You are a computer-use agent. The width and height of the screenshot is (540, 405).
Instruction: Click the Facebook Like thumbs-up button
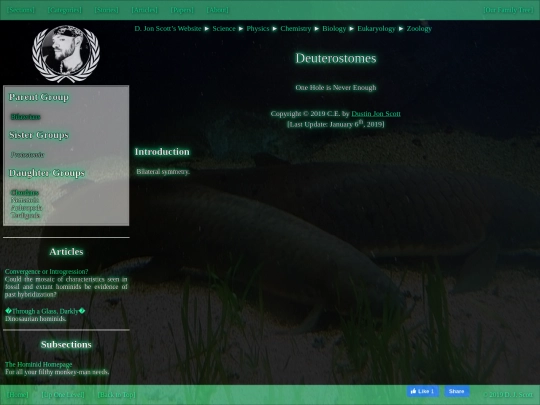tap(423, 391)
